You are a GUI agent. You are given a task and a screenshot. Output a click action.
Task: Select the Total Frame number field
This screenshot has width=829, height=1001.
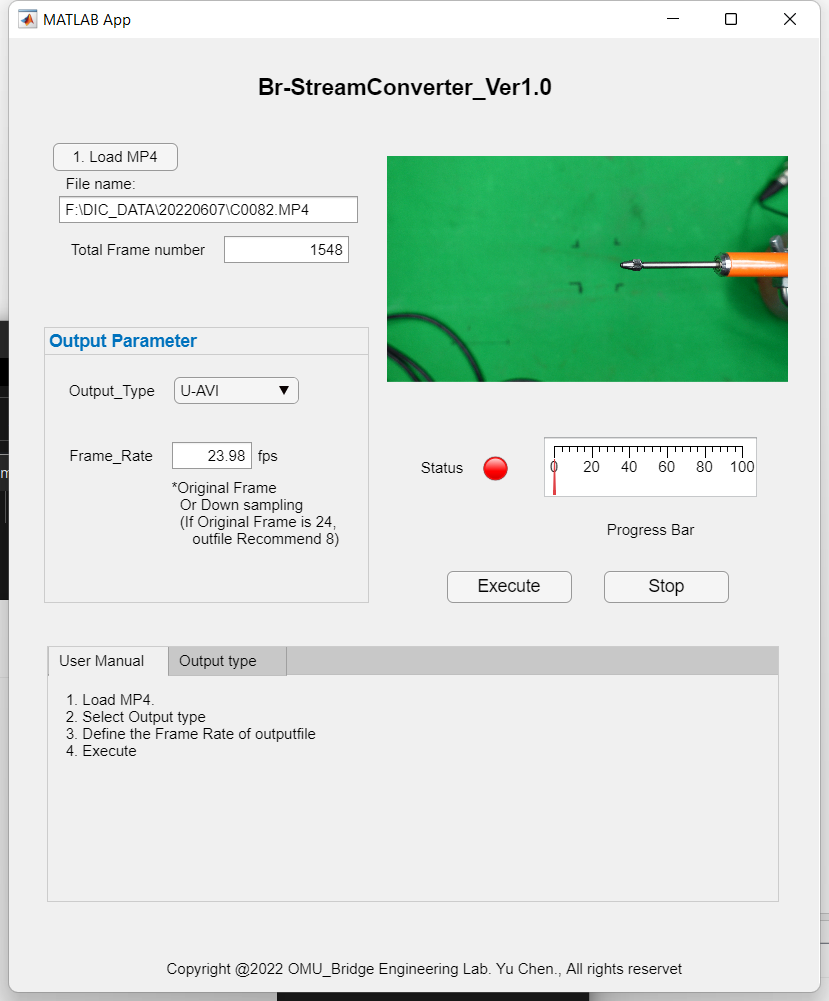pyautogui.click(x=286, y=250)
